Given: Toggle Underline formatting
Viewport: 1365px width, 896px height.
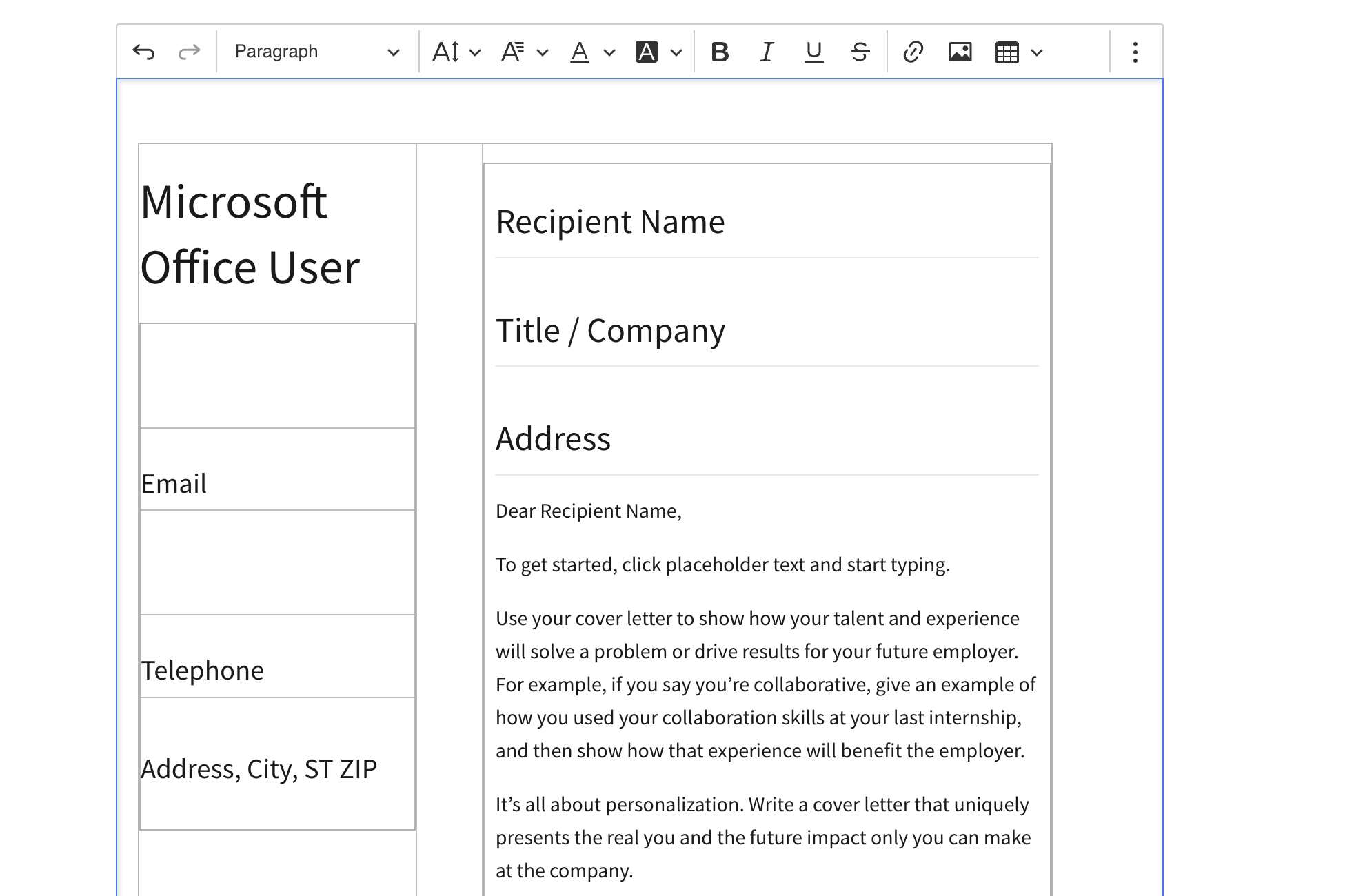Looking at the screenshot, I should click(x=813, y=52).
